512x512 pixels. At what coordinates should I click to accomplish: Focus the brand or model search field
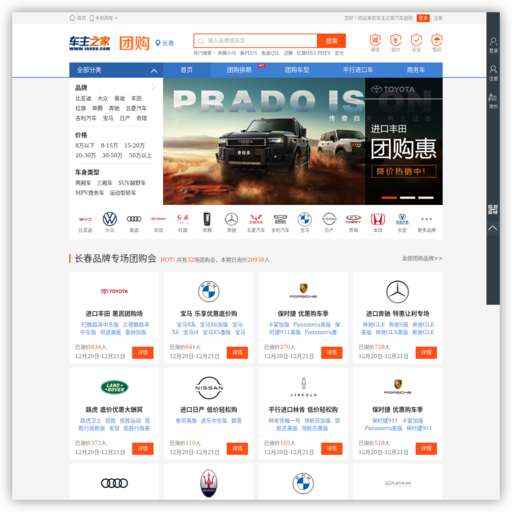pos(255,41)
